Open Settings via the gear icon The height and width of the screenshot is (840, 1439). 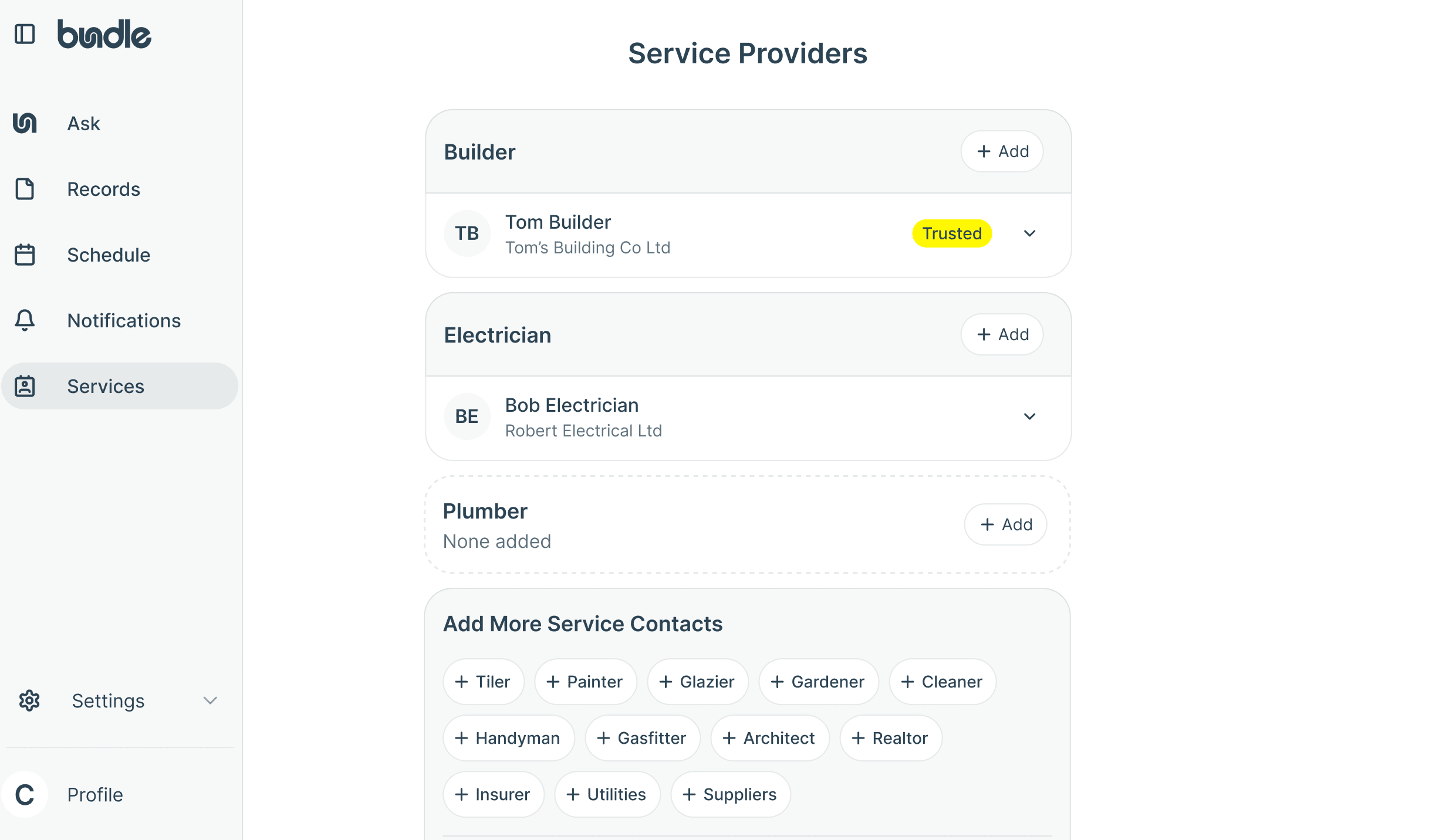tap(29, 701)
